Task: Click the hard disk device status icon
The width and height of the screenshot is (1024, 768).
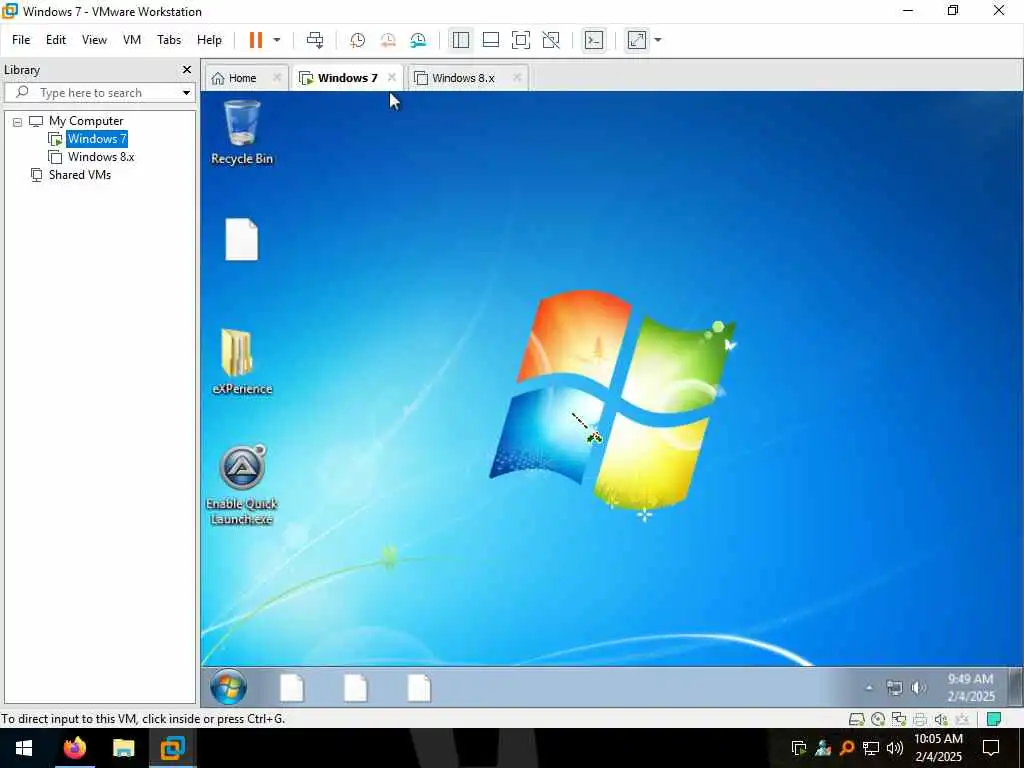Action: click(x=856, y=719)
